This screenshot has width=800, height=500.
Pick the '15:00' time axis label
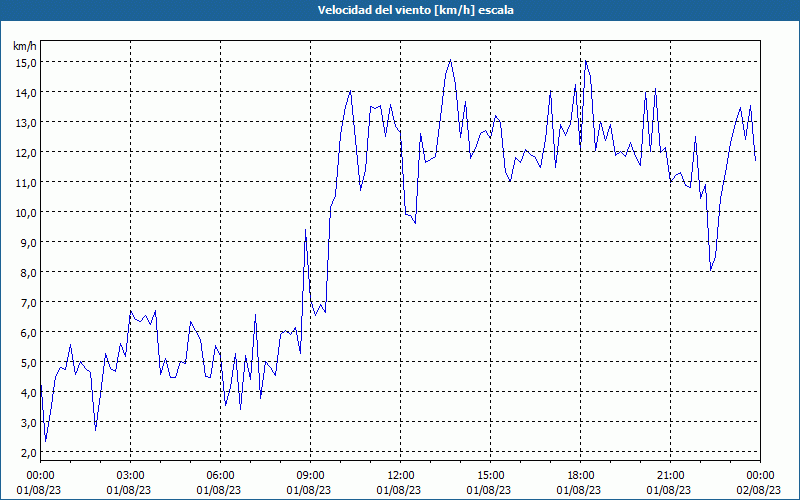point(490,476)
